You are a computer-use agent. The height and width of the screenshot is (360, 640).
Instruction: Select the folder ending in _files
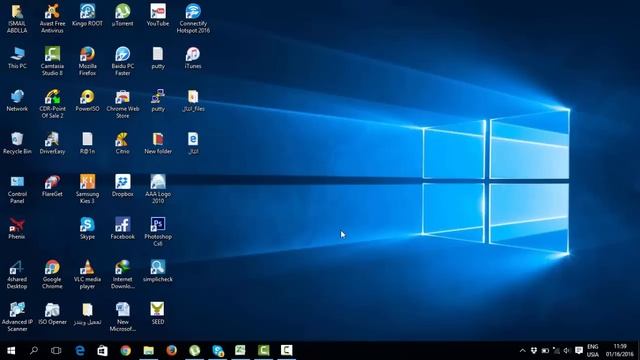193,101
